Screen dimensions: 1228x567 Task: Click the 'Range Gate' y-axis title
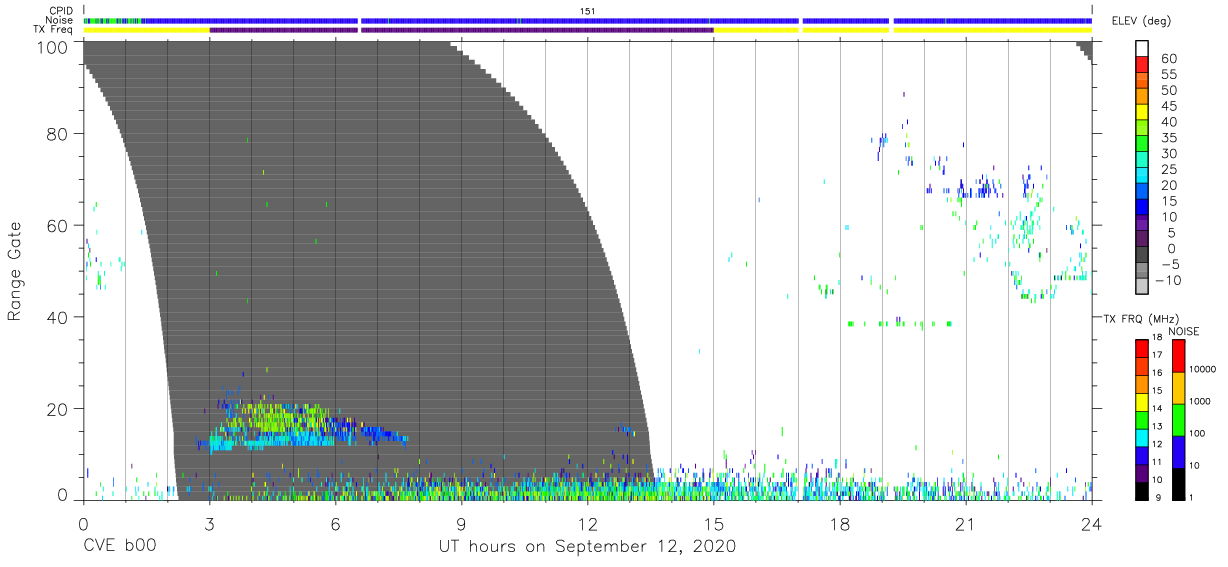[x=15, y=272]
